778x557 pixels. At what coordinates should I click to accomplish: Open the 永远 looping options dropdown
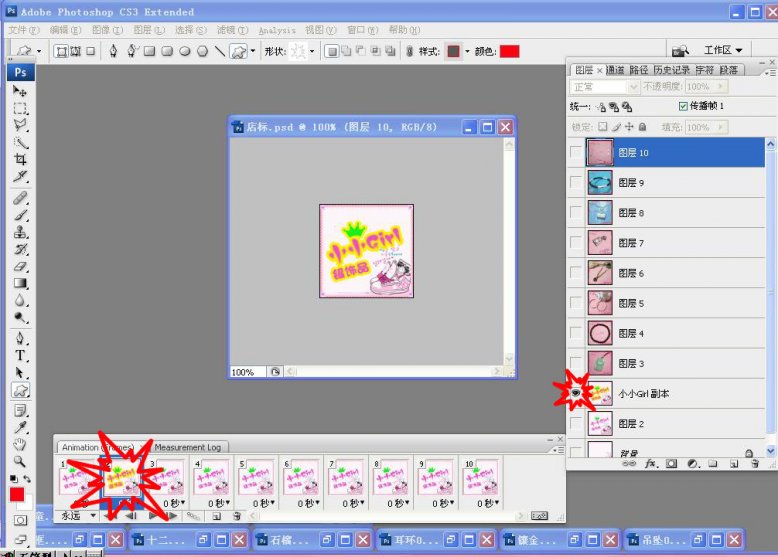78,516
